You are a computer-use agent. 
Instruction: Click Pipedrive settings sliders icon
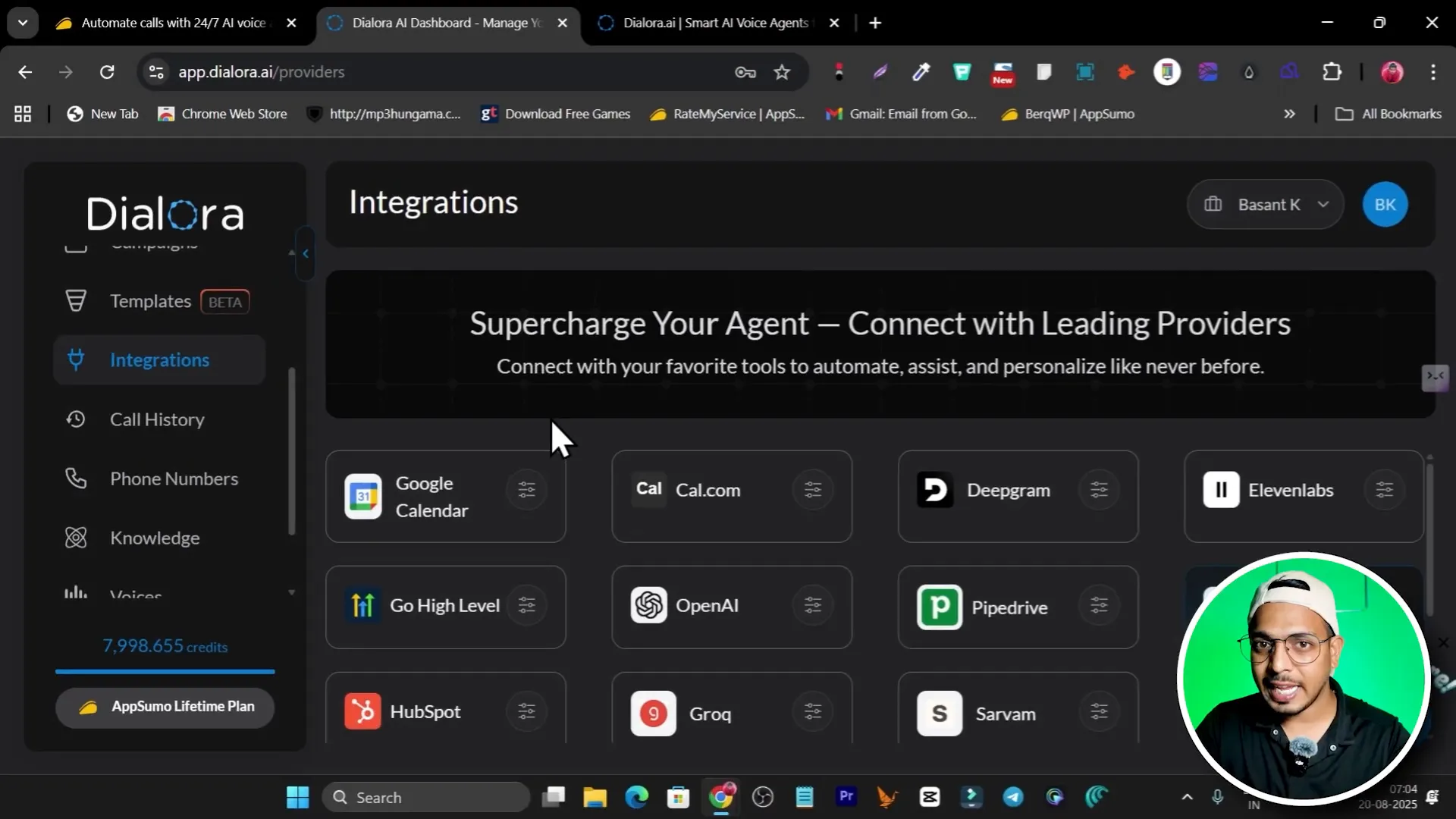click(x=1099, y=605)
